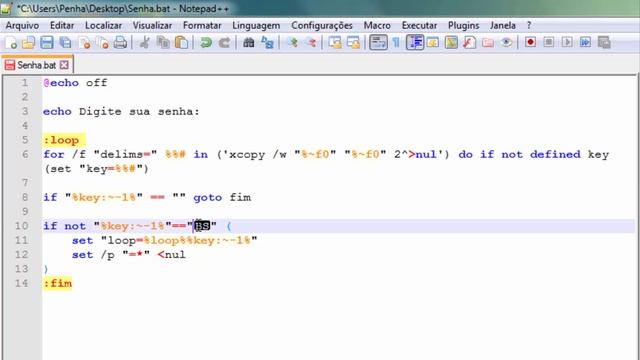Toggle show all characters pilcrow icon
This screenshot has width=640, height=360.
tap(396, 42)
